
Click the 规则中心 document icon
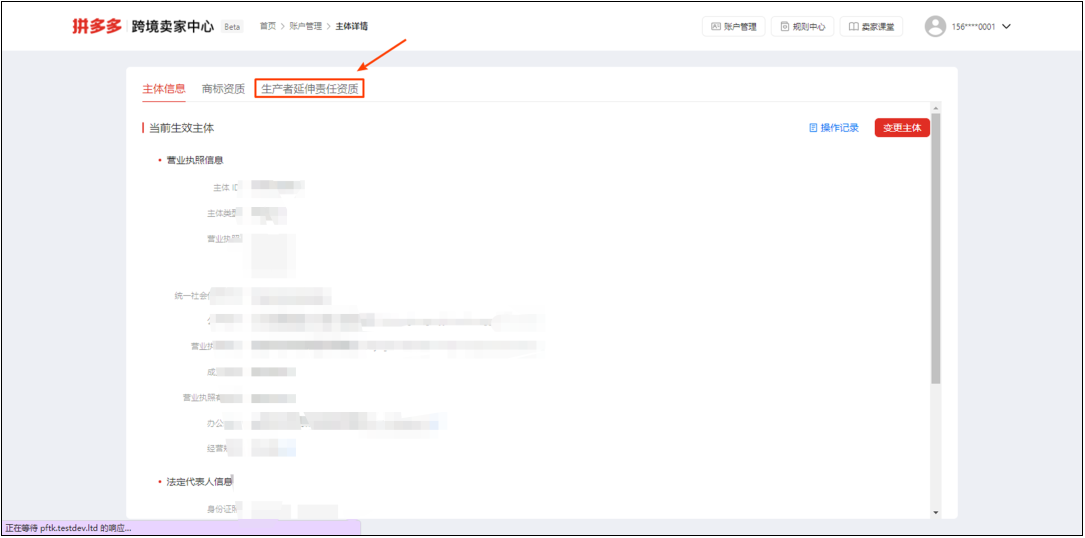(x=784, y=27)
